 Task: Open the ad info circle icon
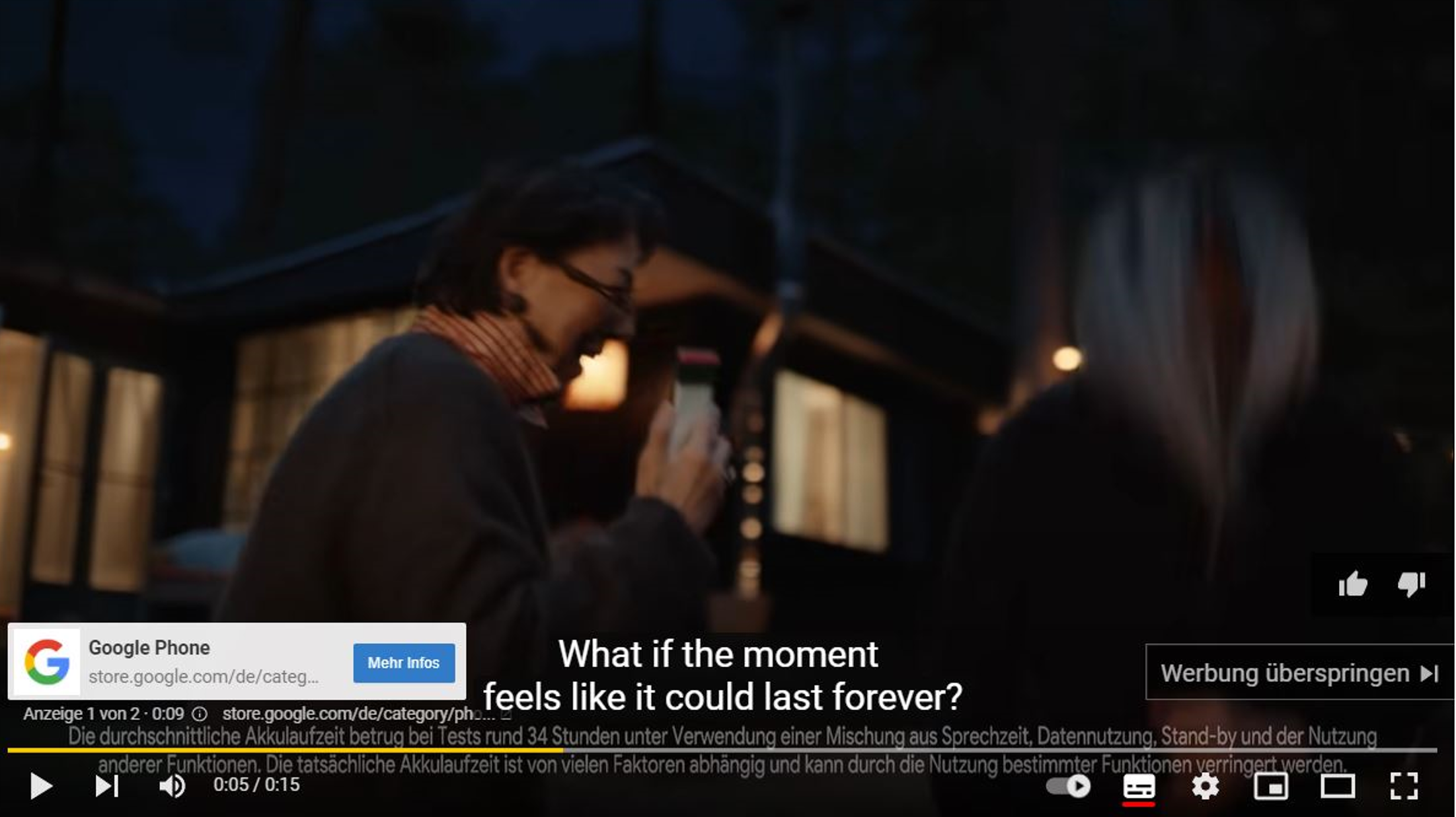pyautogui.click(x=199, y=714)
